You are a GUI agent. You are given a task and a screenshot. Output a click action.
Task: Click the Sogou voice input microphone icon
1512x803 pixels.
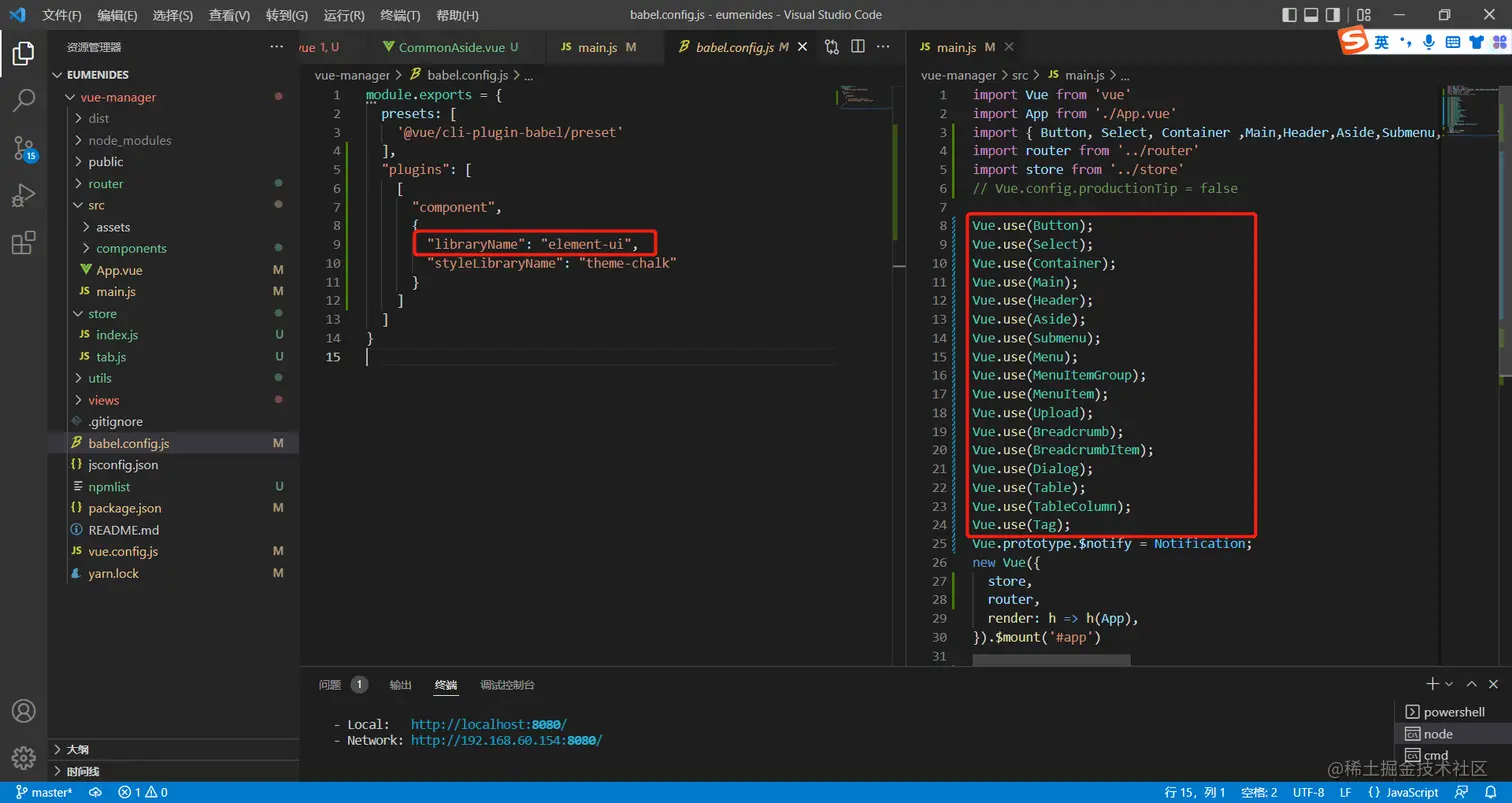coord(1429,42)
